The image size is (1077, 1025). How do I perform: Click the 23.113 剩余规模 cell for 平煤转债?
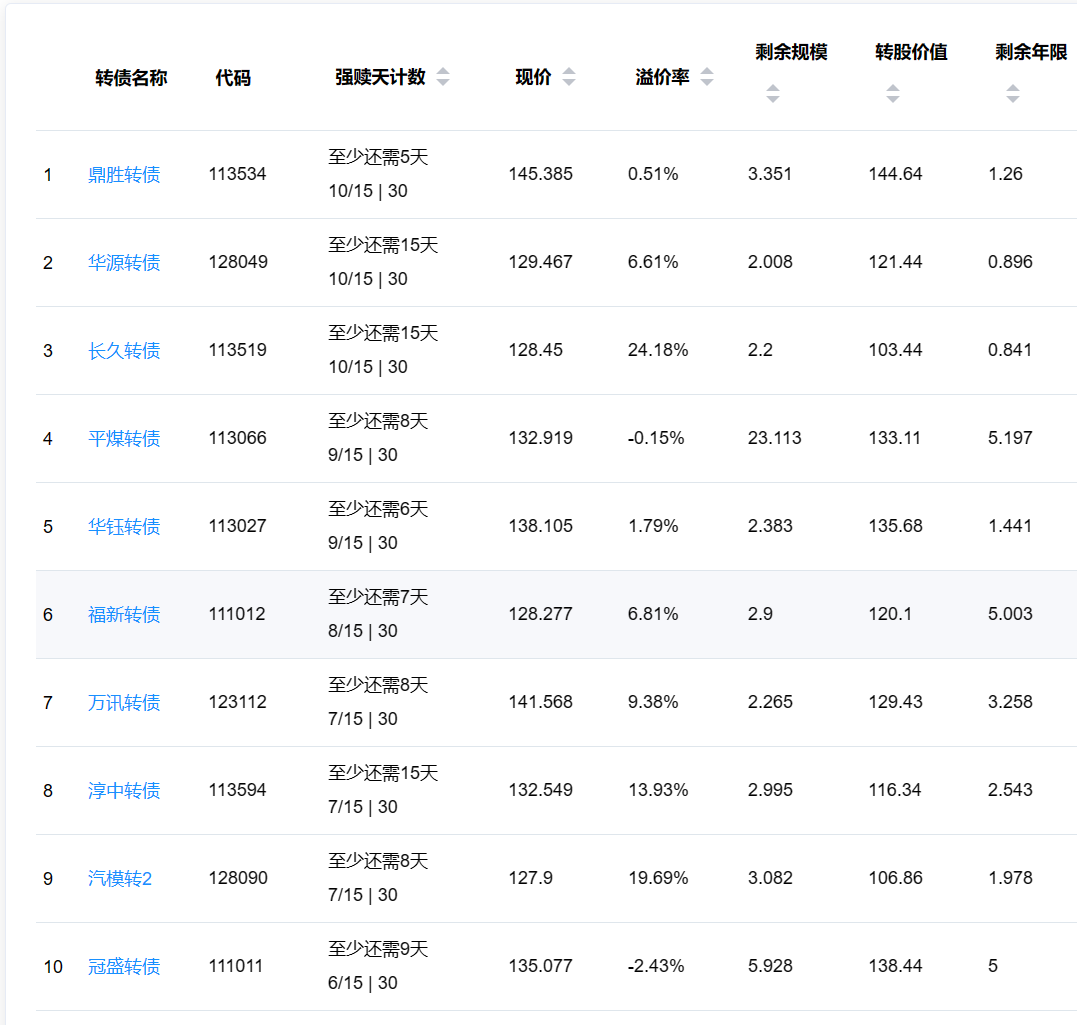click(774, 438)
